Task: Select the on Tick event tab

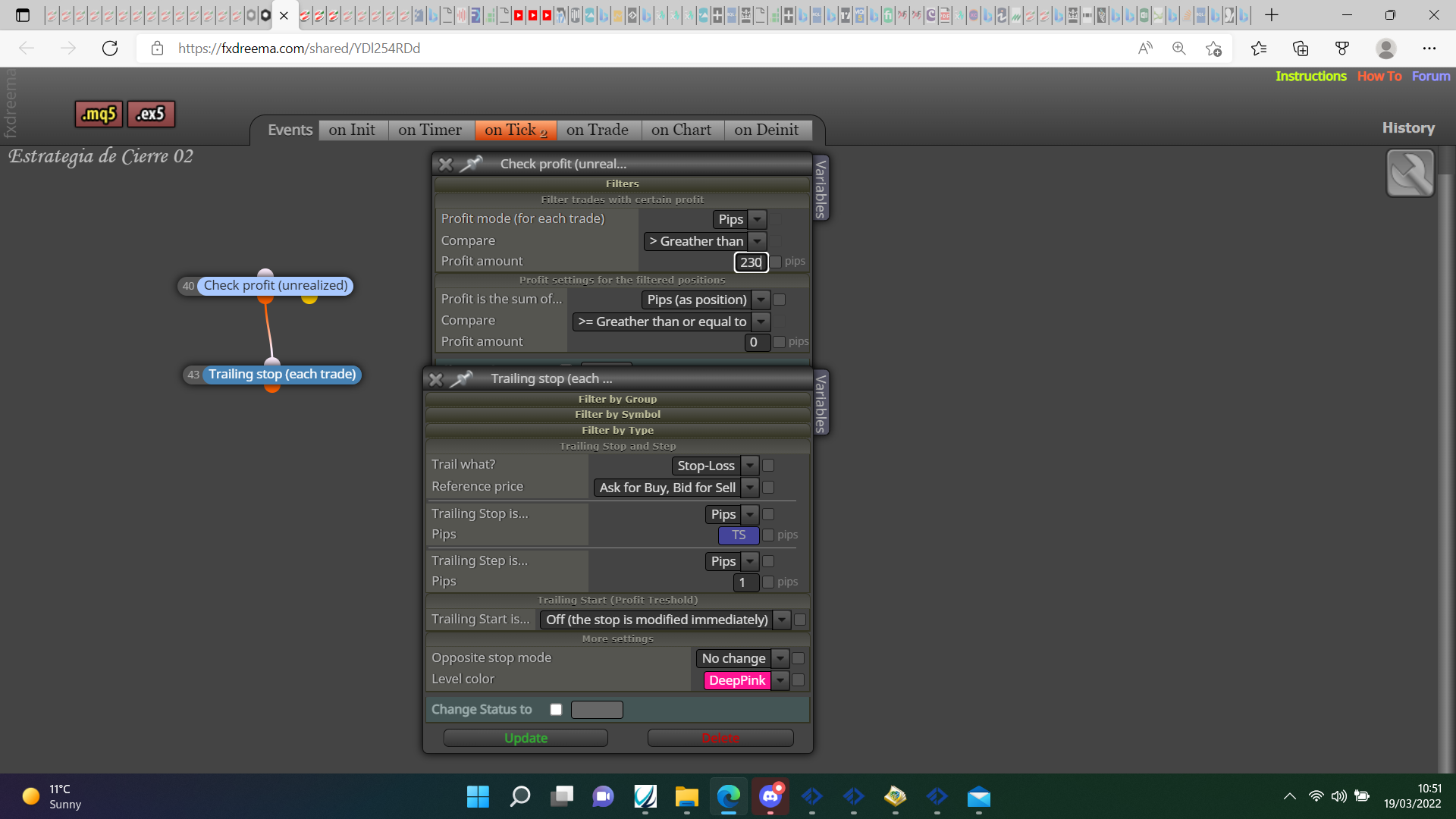Action: tap(516, 130)
